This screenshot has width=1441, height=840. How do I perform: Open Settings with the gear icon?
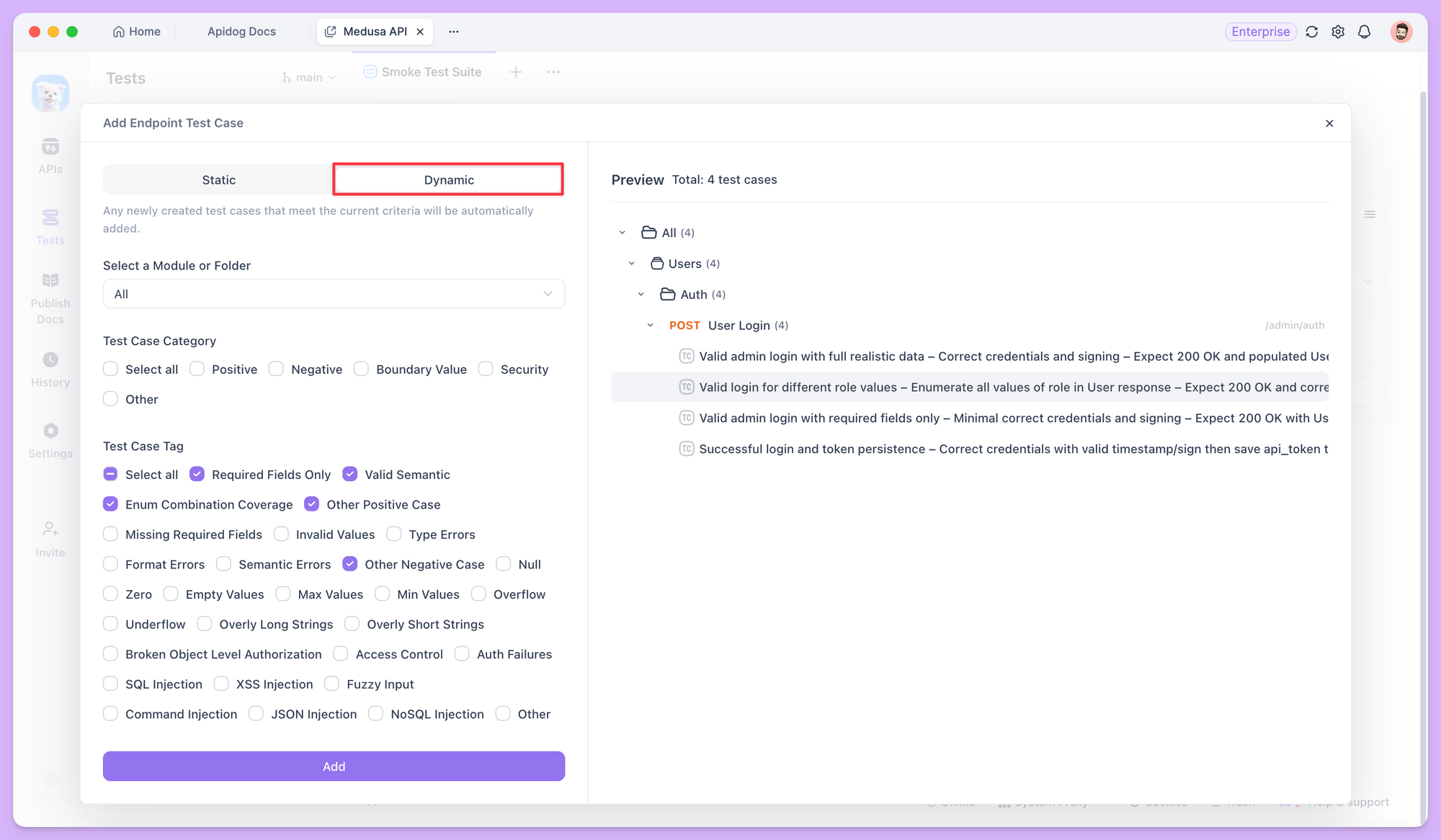click(x=1337, y=32)
